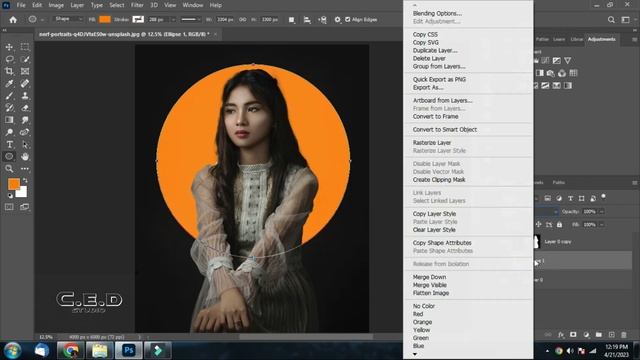Open the Filter menu
Viewport: 640px width, 360px height.
(x=137, y=5)
